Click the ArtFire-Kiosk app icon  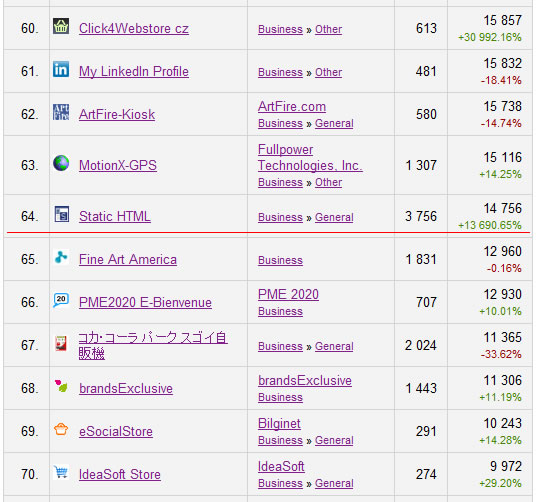(x=61, y=112)
